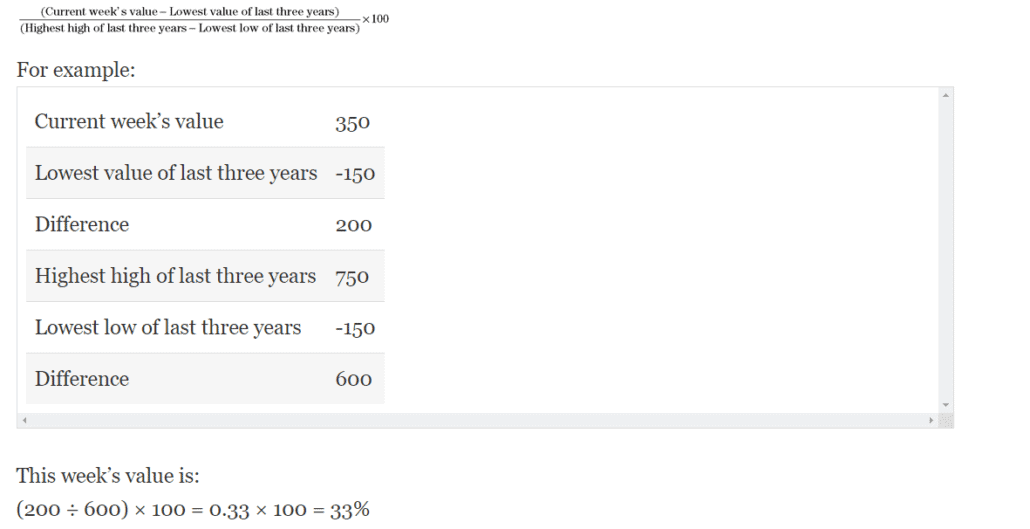Click the "For example:" text
Viewport: 1030px width, 529px height.
[76, 71]
